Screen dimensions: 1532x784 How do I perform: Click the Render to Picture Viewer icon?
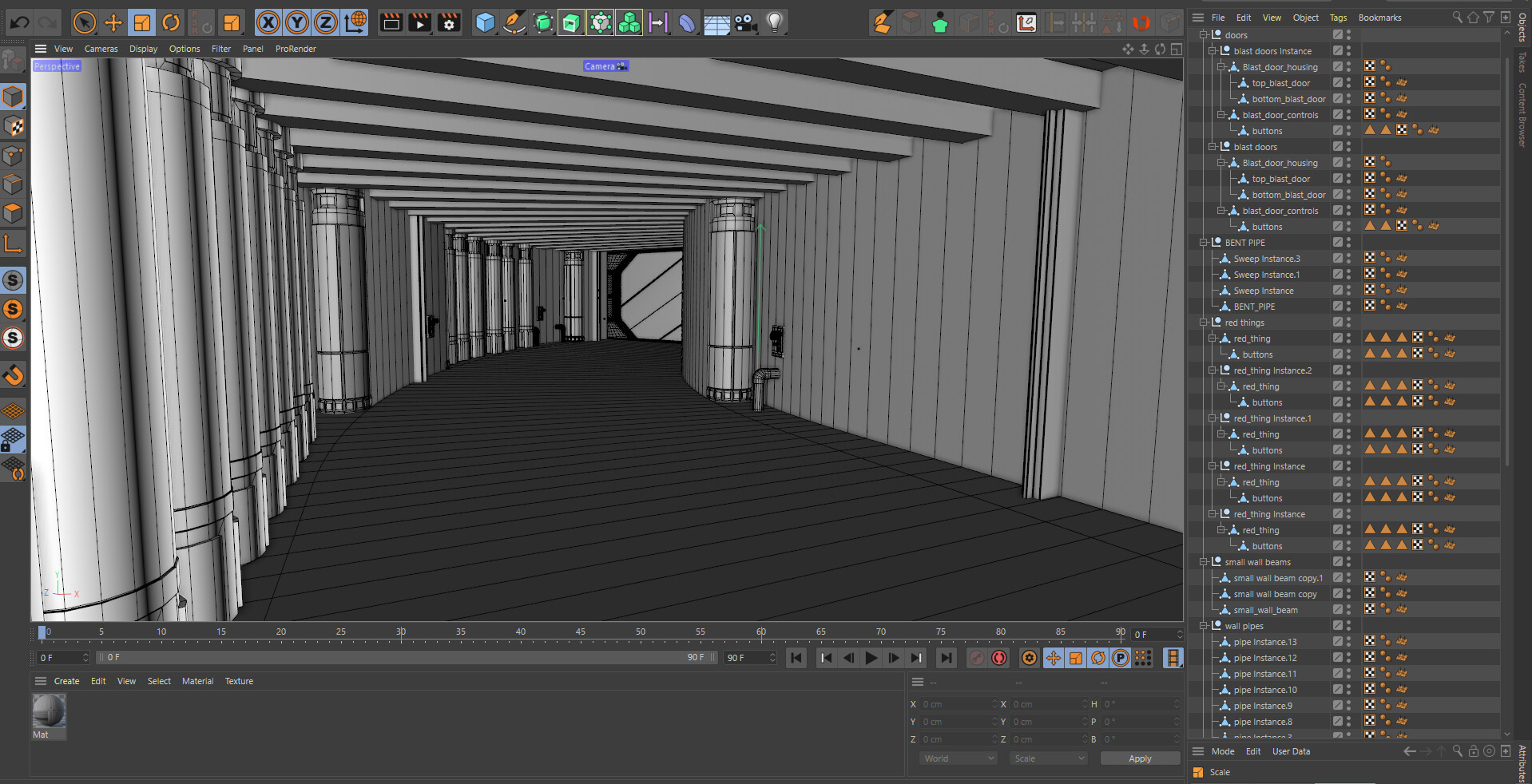pos(419,22)
